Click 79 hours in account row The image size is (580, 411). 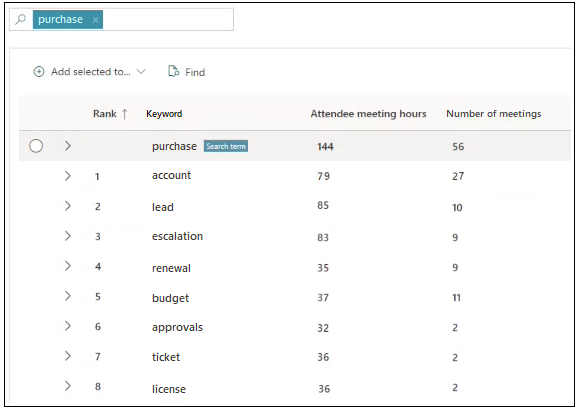323,176
